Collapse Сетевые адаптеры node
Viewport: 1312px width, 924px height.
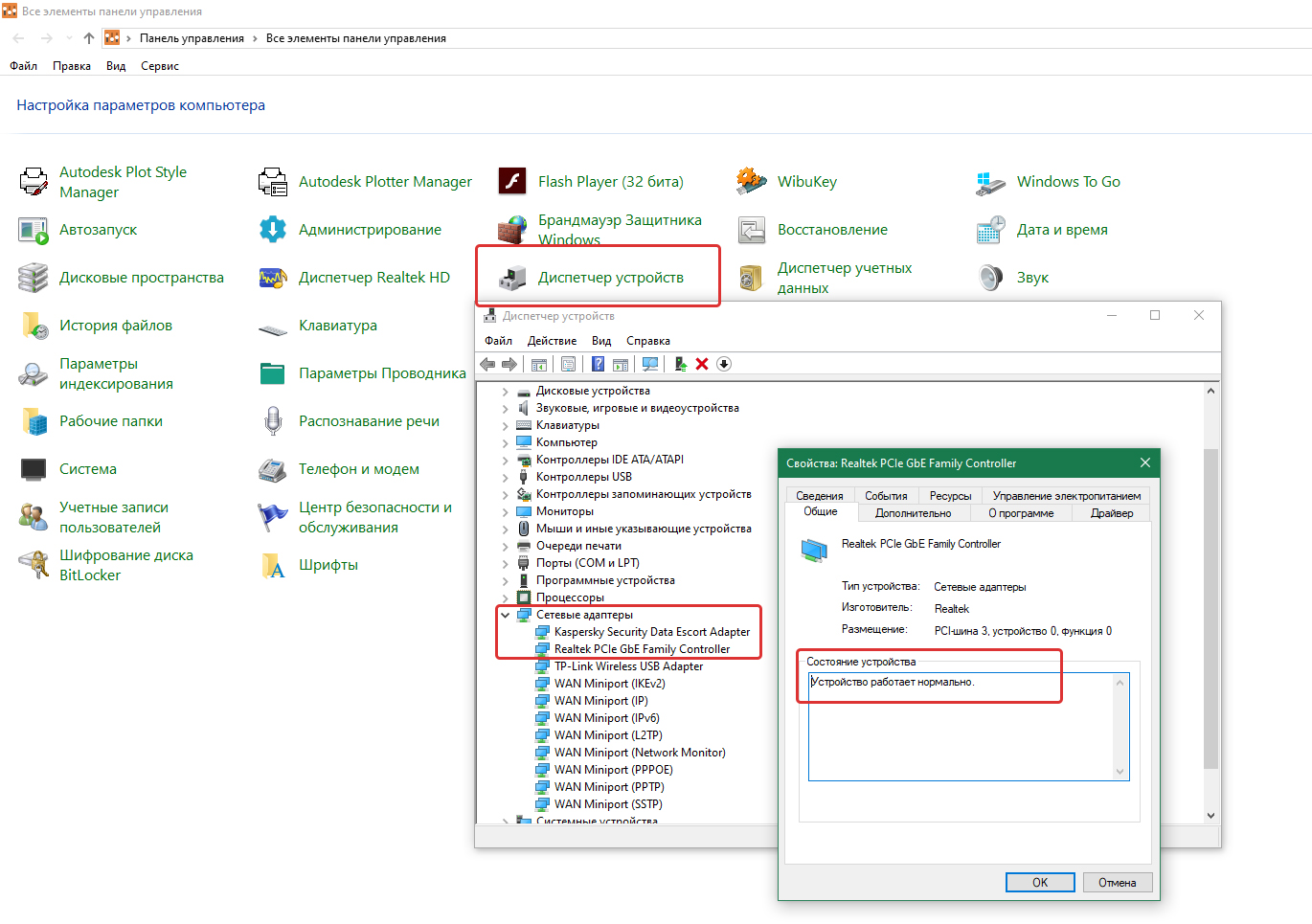point(505,615)
